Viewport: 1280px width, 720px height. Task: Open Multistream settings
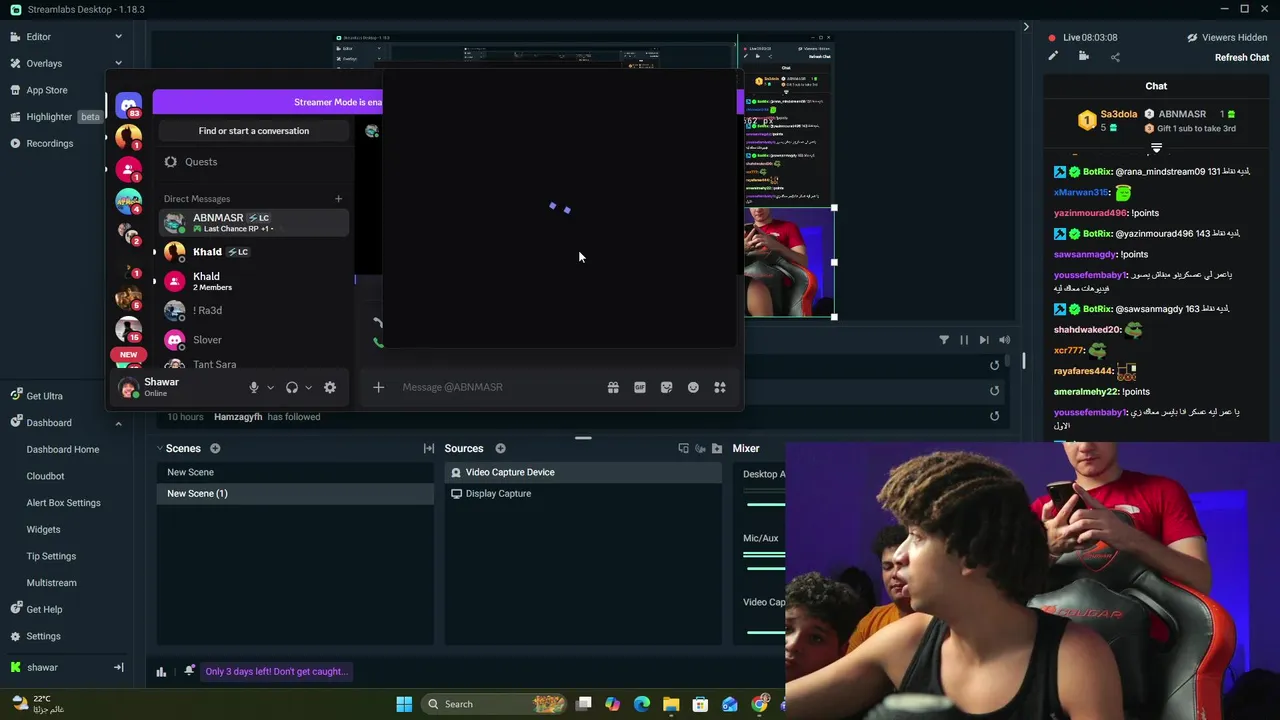pyautogui.click(x=51, y=583)
